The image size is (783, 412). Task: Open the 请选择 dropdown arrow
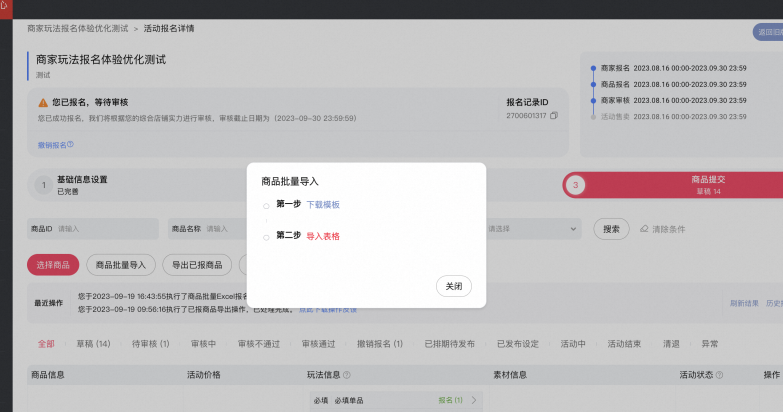click(x=573, y=229)
